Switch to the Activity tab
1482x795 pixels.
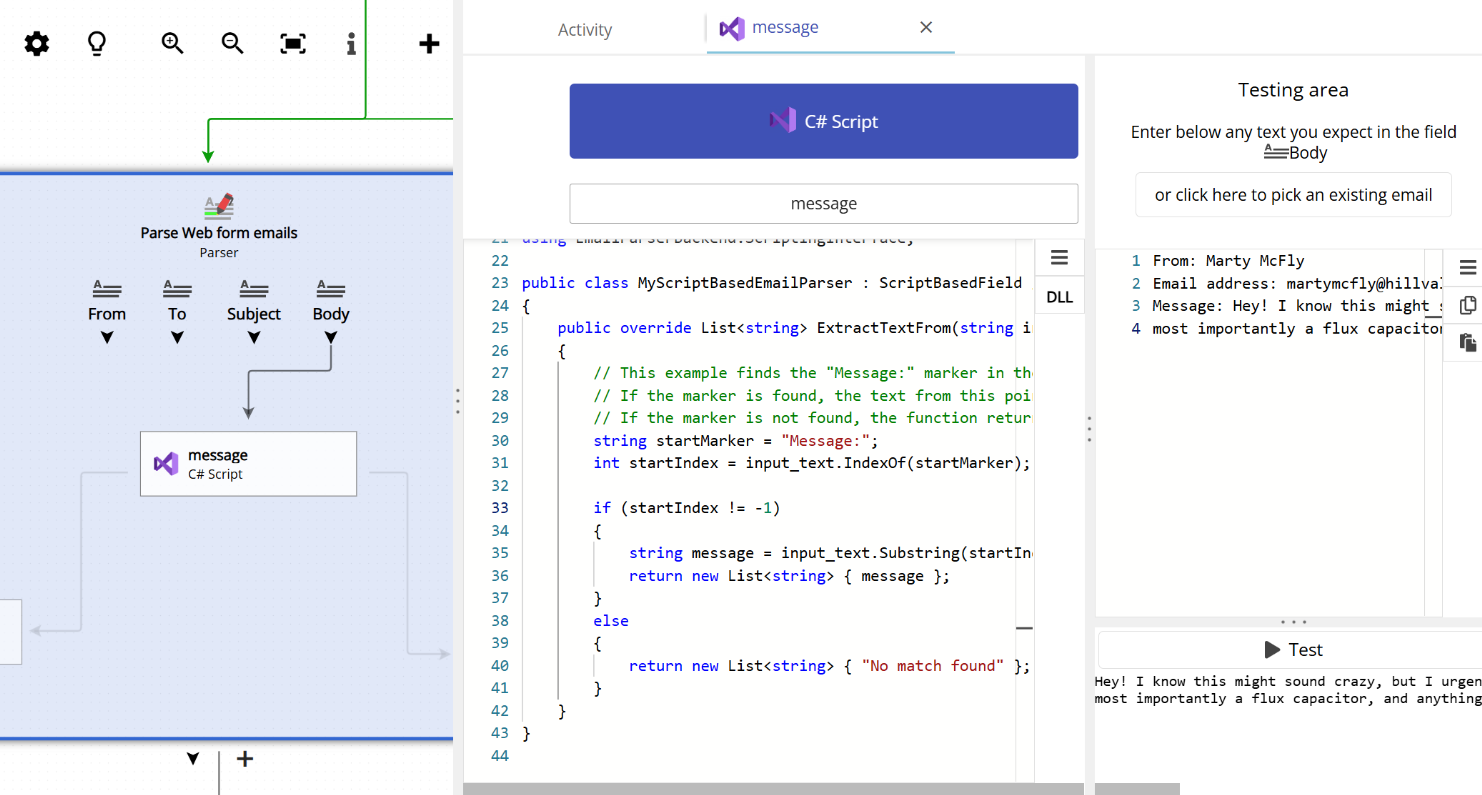click(x=584, y=30)
